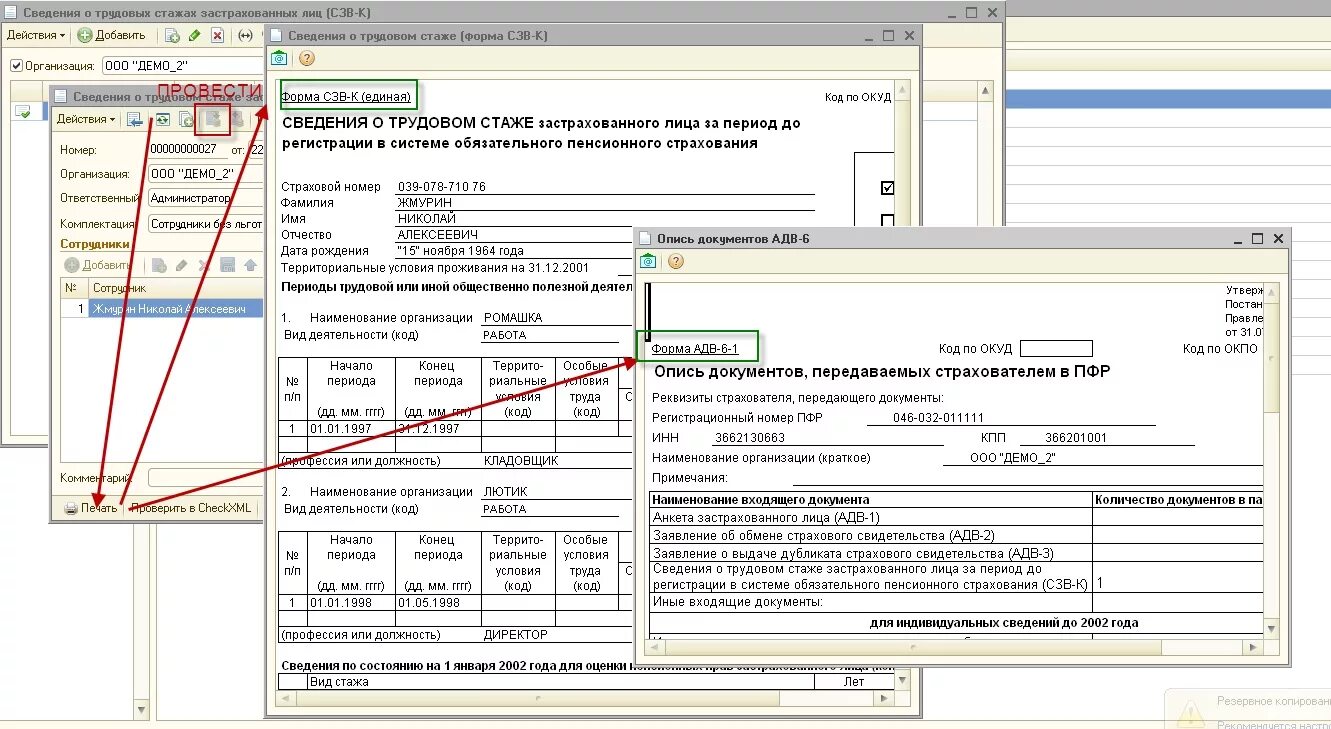The image size is (1331, 729).
Task: Click Форма АДВ-6-1 link text
Action: 694,349
